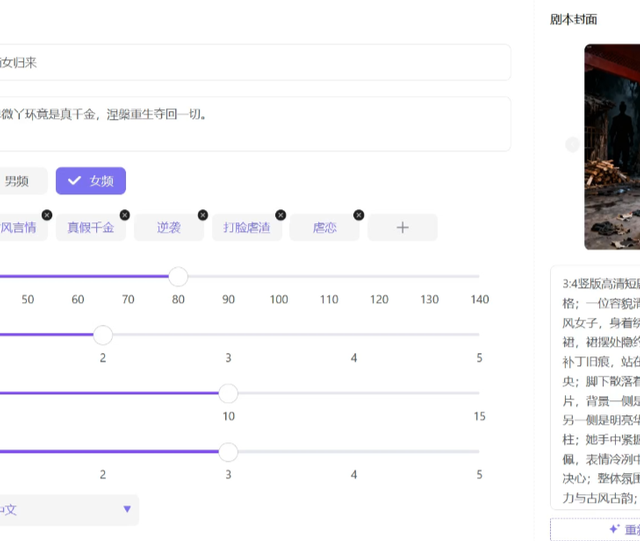640x541 pixels.
Task: Set the top slider to 100
Action: pos(279,276)
